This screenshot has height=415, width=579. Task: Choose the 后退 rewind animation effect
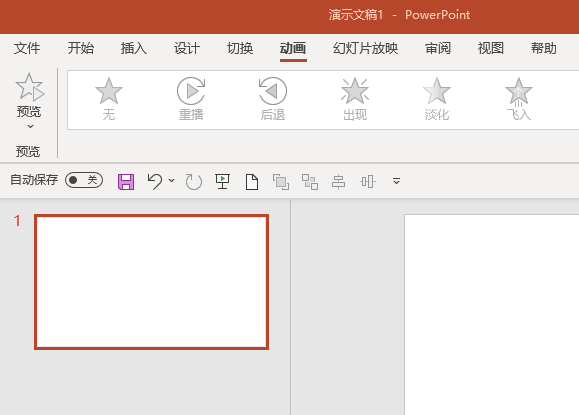click(x=273, y=99)
